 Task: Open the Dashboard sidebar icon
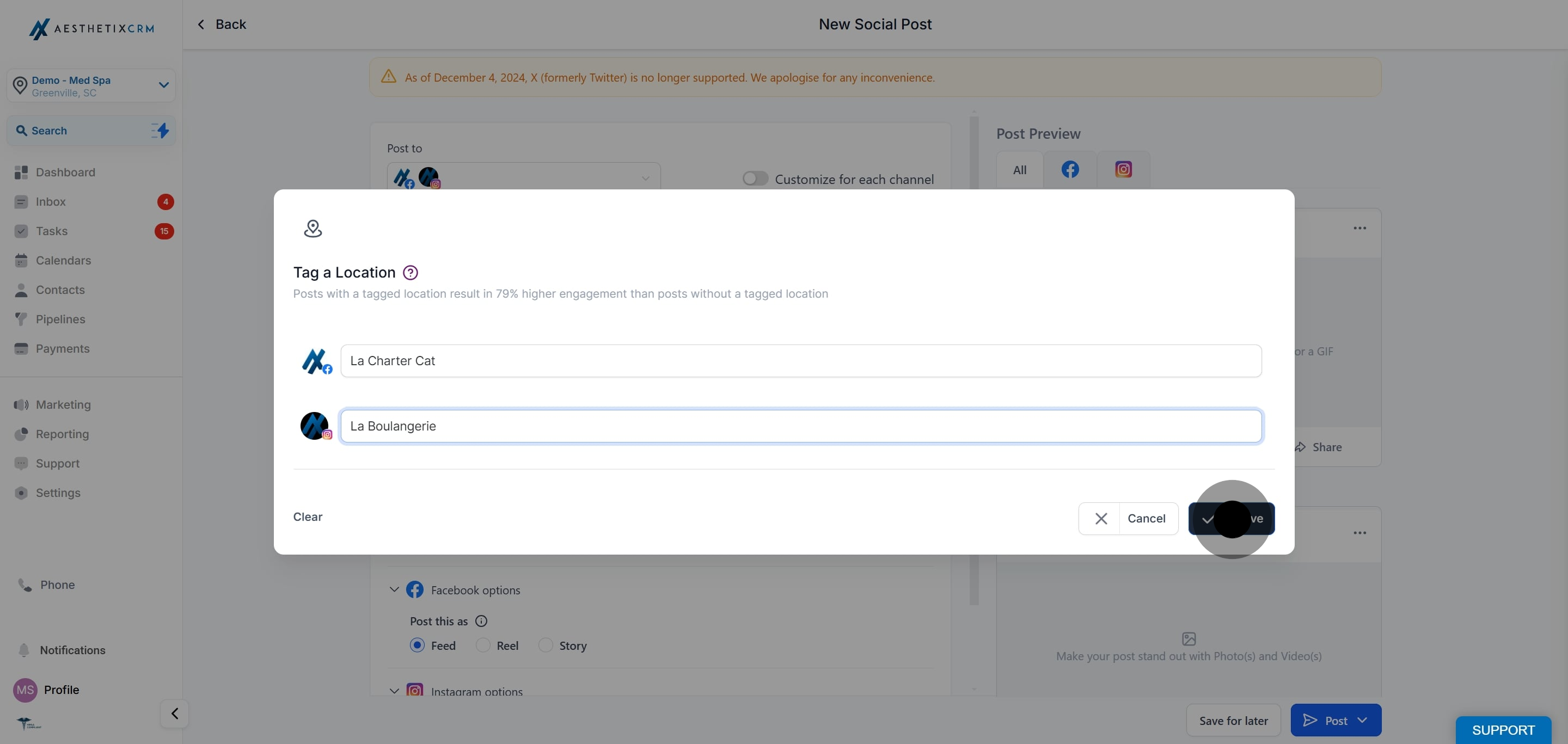21,172
